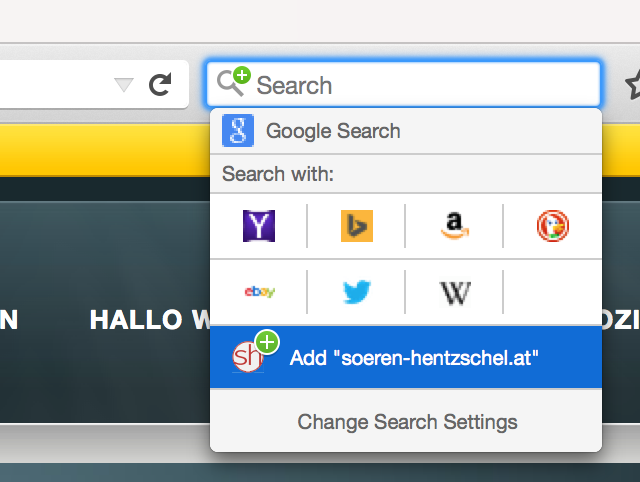Screen dimensions: 640x482
Task: Click the star icon right of the search box
Action: tap(632, 85)
